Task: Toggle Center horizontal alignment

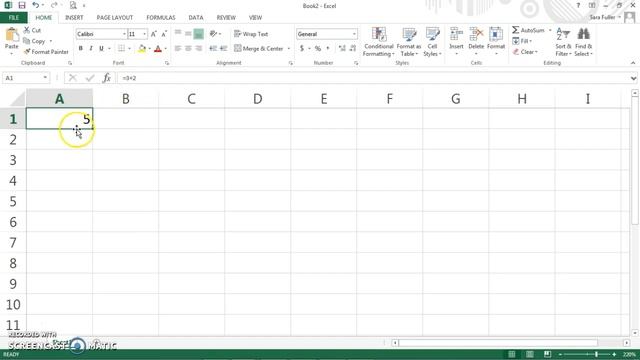Action: tap(188, 48)
